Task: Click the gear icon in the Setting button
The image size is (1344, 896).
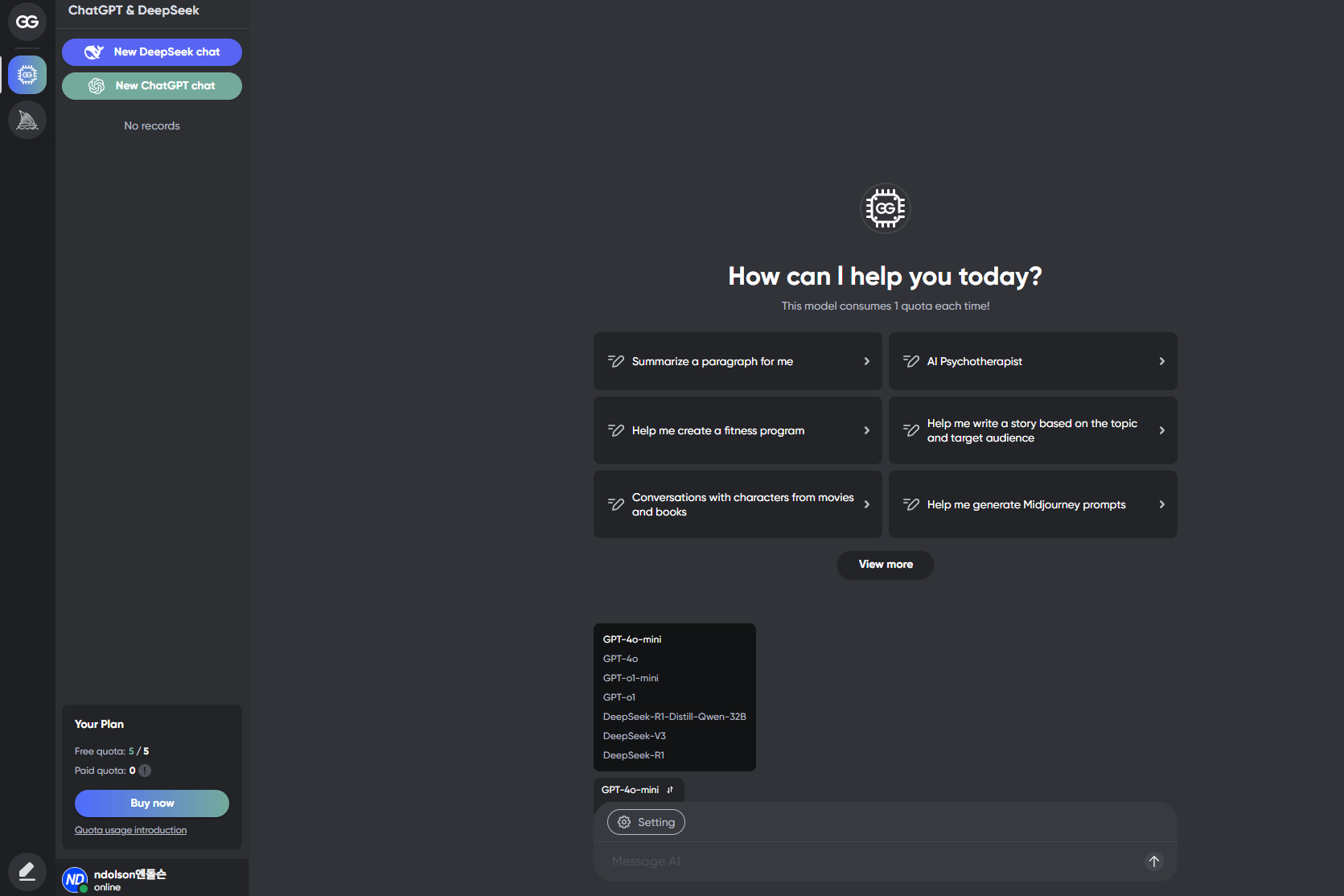Action: [x=624, y=822]
